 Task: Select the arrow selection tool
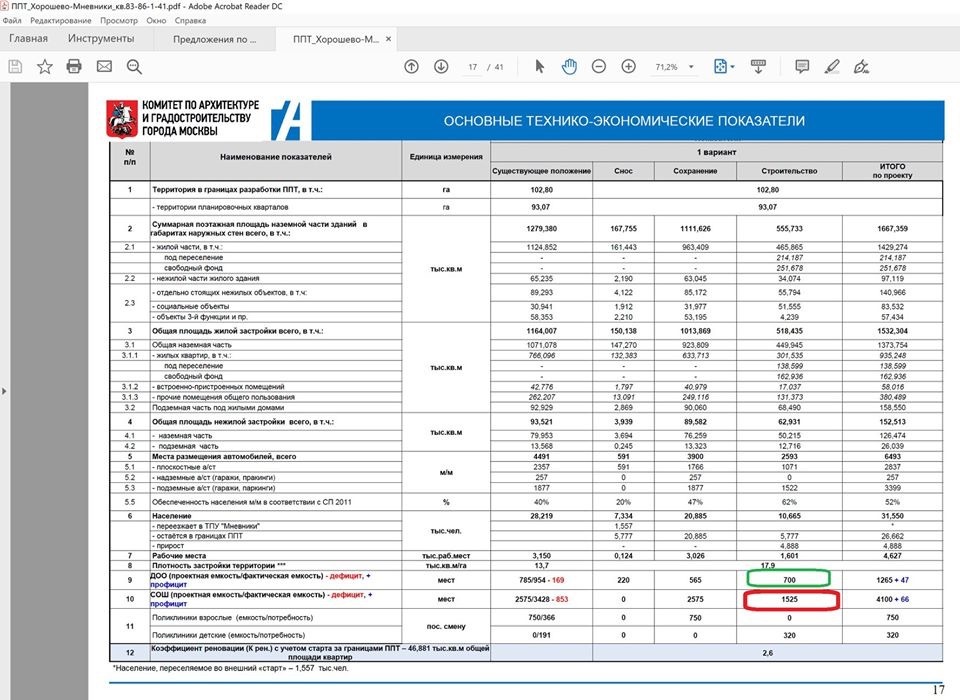539,66
